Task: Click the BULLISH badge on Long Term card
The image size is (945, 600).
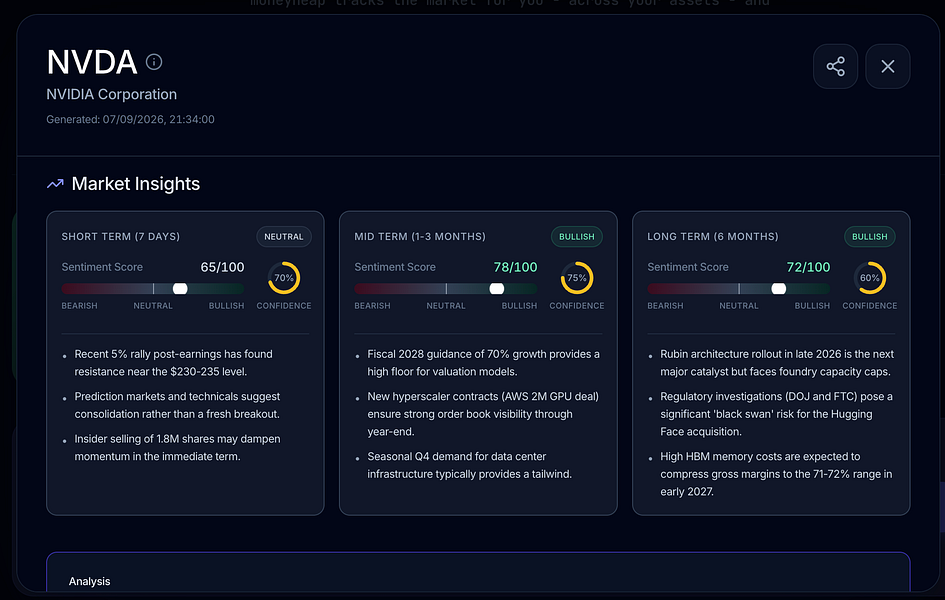Action: [870, 237]
